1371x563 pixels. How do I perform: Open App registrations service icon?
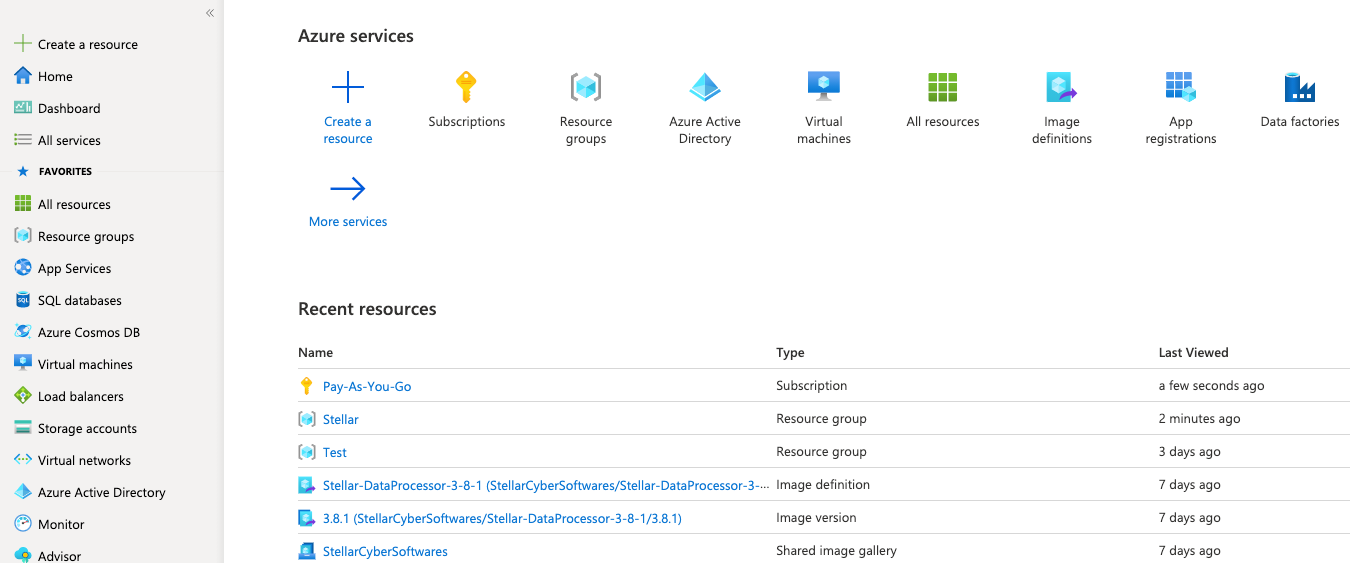[x=1180, y=88]
